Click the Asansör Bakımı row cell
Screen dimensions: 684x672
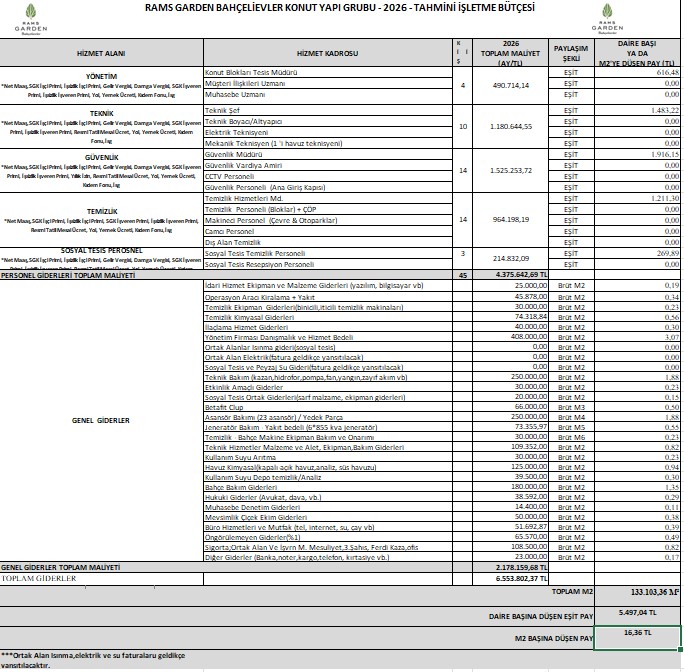click(328, 417)
